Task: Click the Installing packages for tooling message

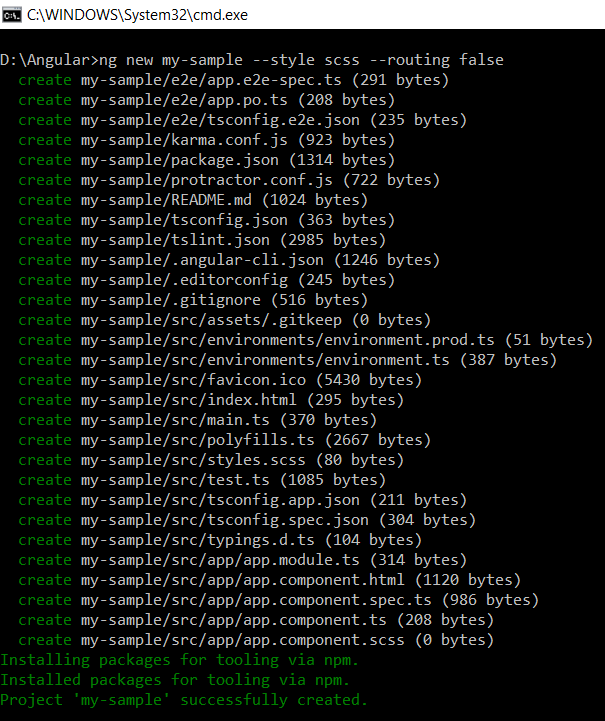Action: coord(179,660)
